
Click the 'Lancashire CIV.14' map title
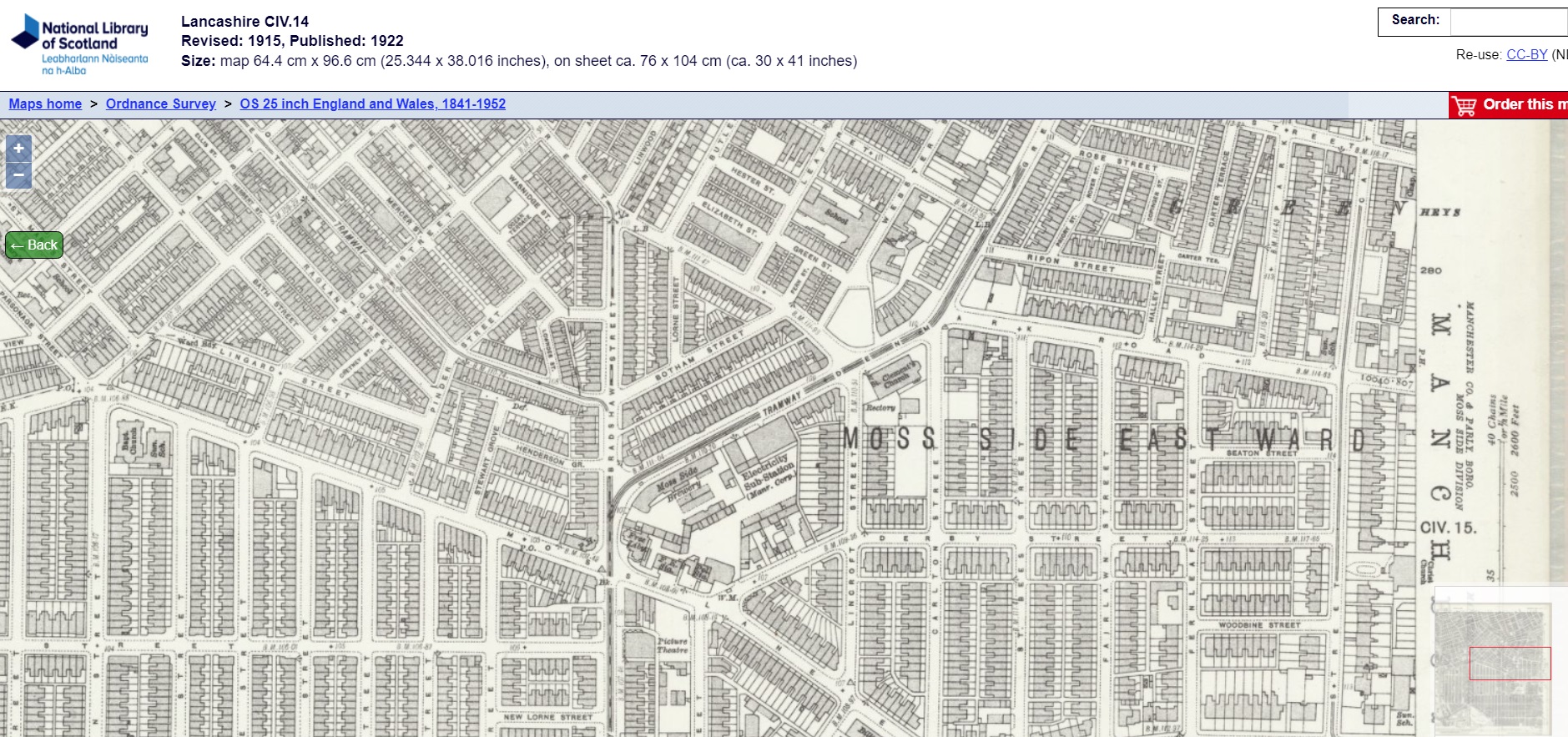[245, 22]
